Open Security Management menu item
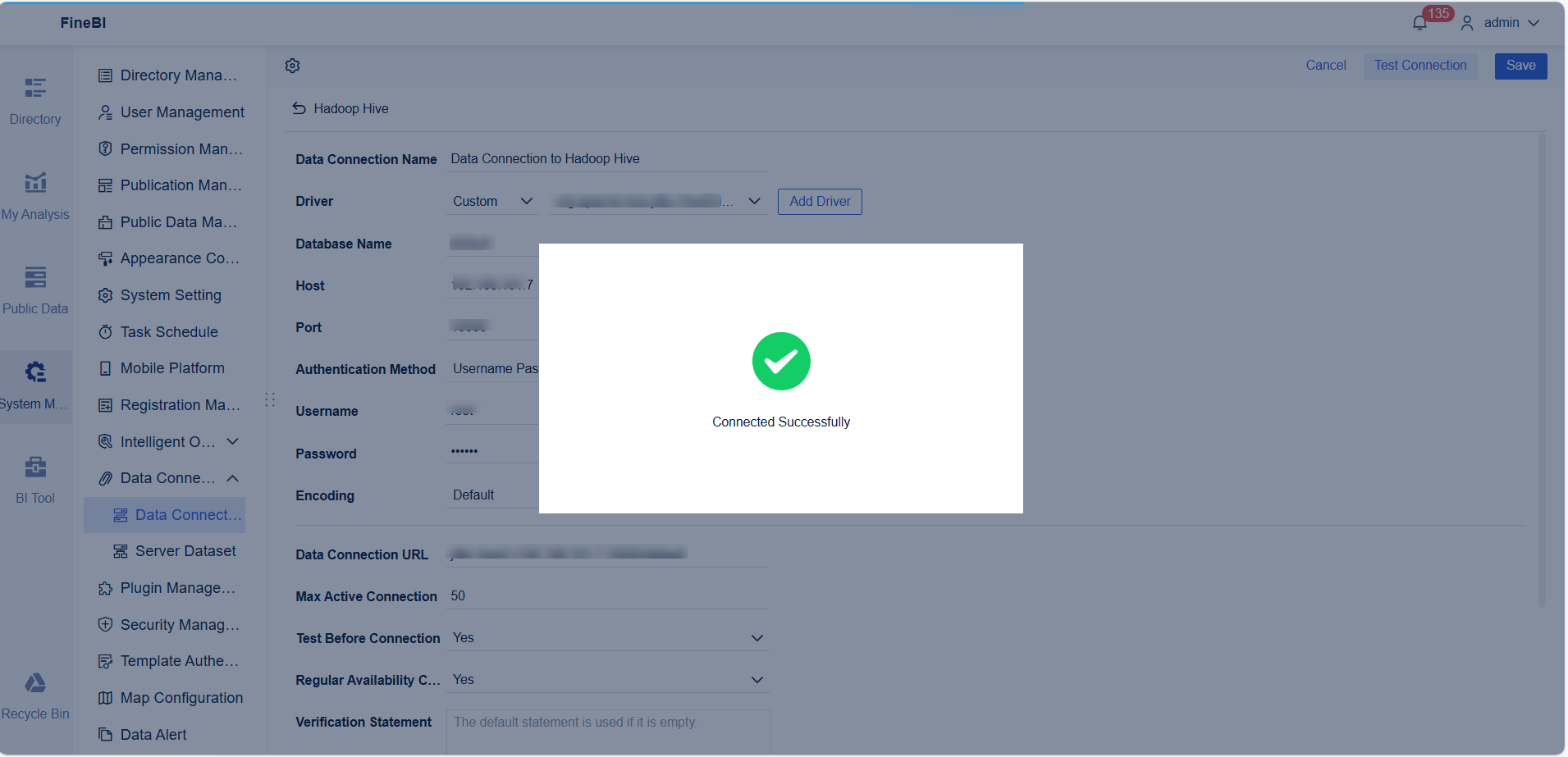This screenshot has width=1568, height=757. point(169,625)
